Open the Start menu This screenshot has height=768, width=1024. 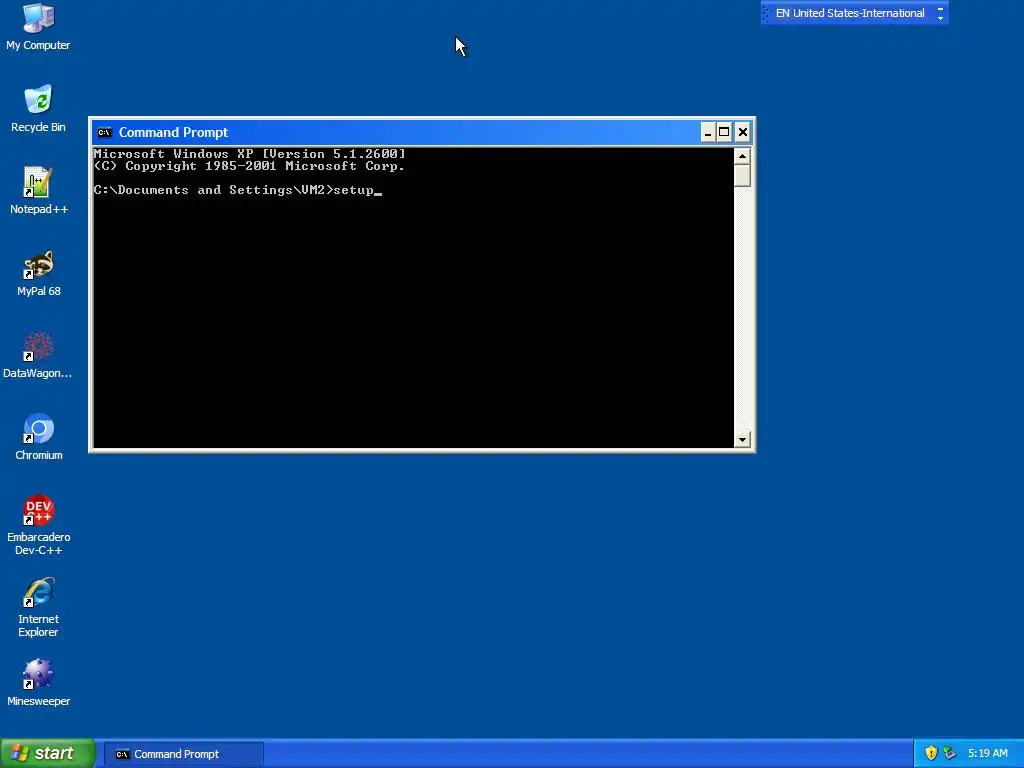[x=48, y=753]
